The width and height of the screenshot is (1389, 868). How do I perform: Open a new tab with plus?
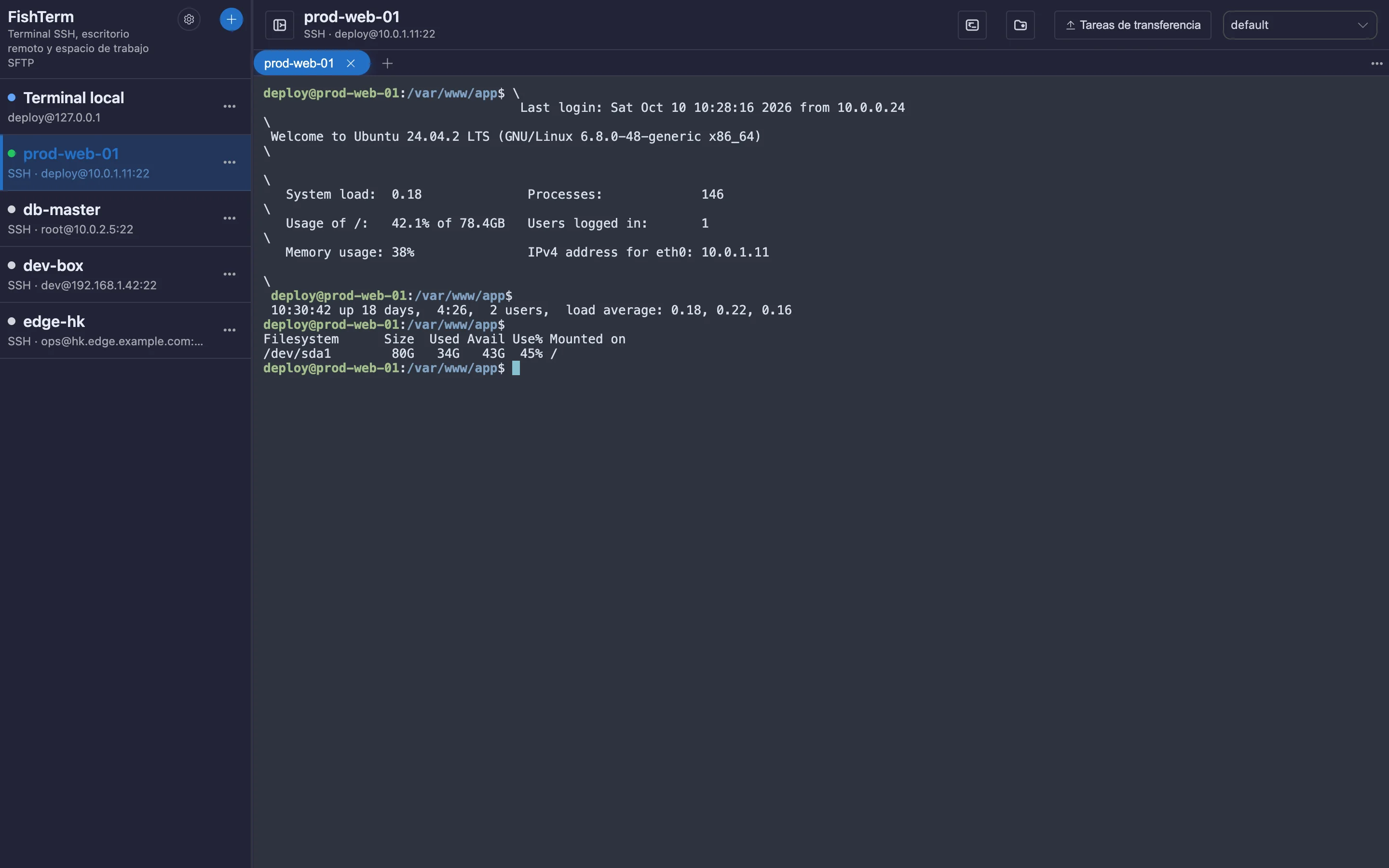pyautogui.click(x=387, y=63)
